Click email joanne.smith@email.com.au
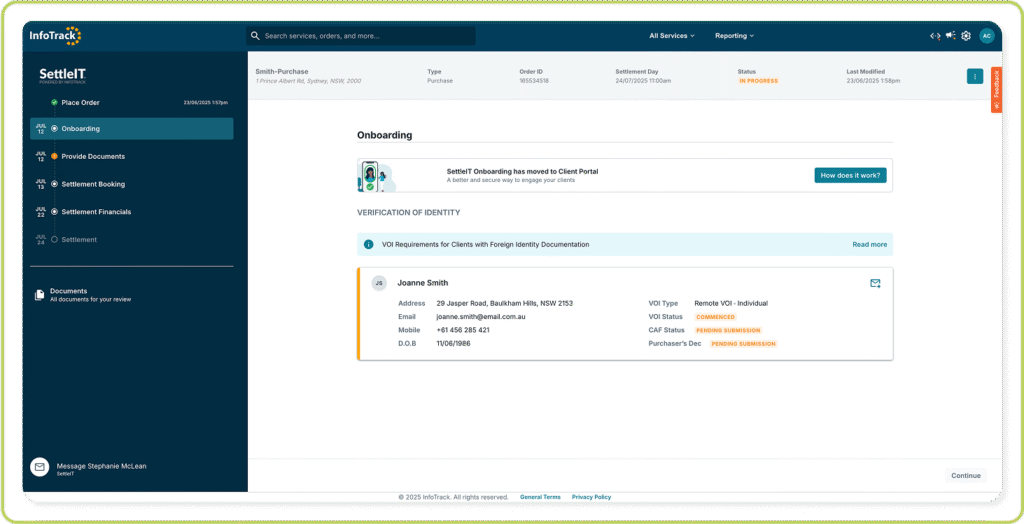1024x524 pixels. [x=481, y=317]
